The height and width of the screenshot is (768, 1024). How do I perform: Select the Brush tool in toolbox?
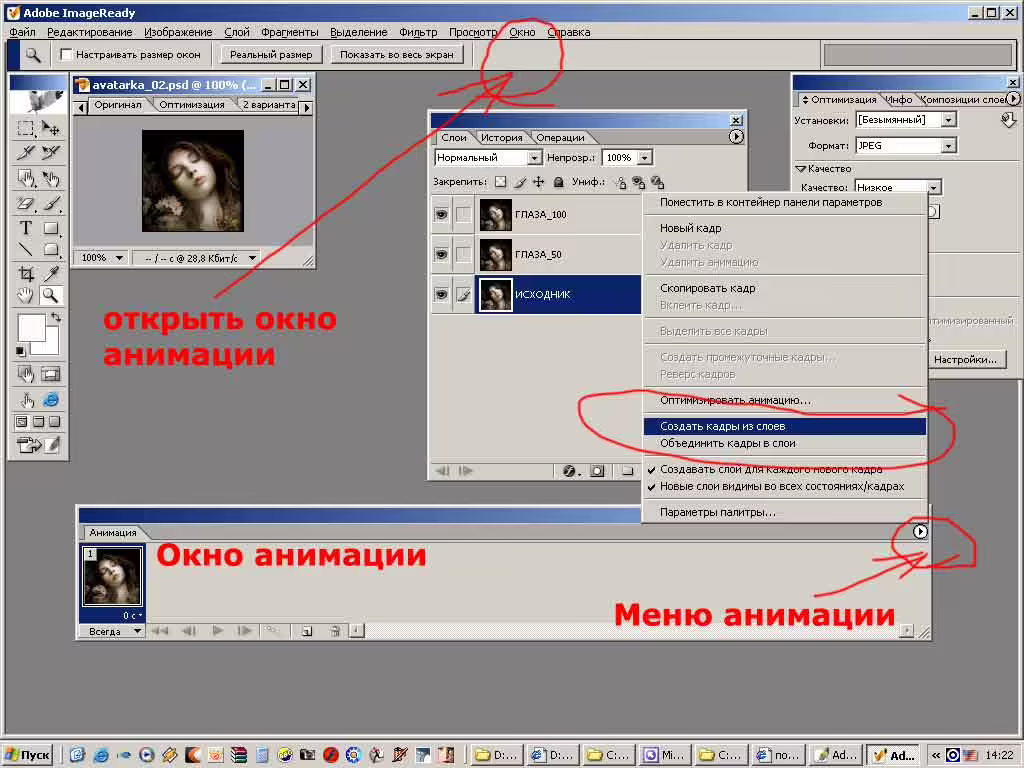click(x=51, y=204)
